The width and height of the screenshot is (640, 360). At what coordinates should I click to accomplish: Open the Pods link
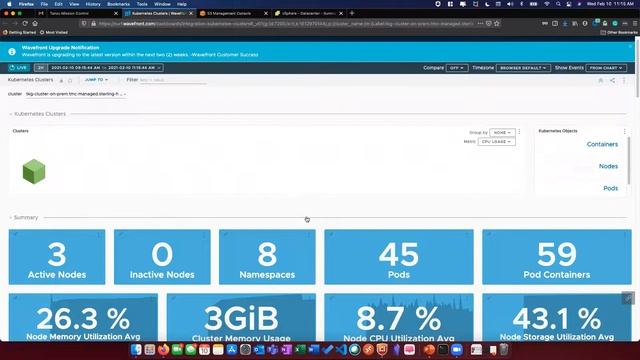tap(611, 189)
